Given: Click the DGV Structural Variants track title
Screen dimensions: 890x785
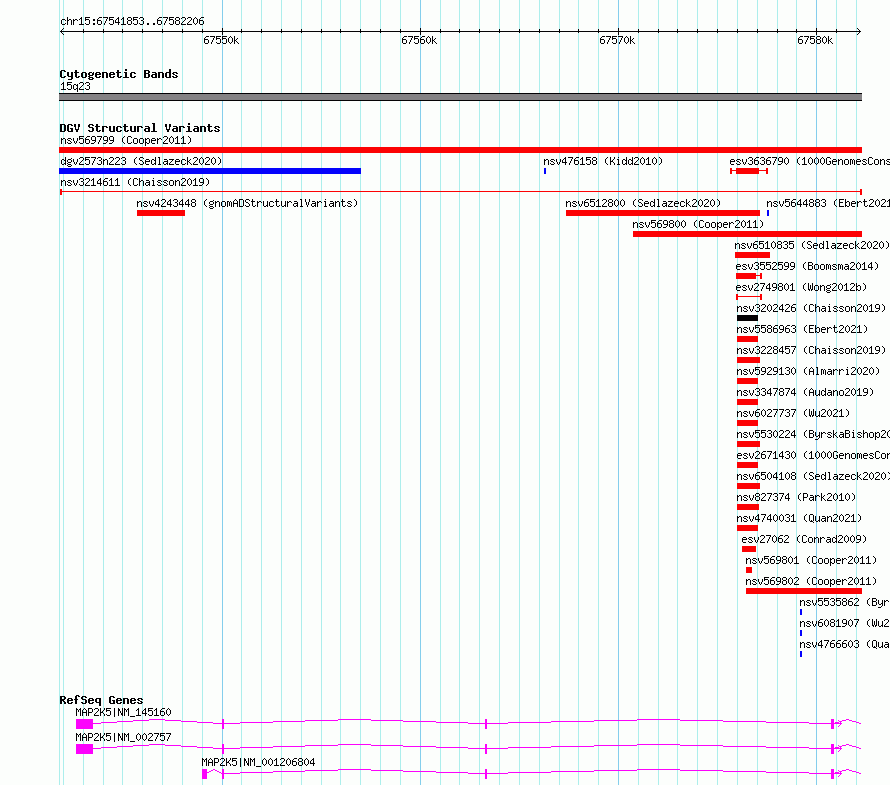Looking at the screenshot, I should (x=140, y=128).
